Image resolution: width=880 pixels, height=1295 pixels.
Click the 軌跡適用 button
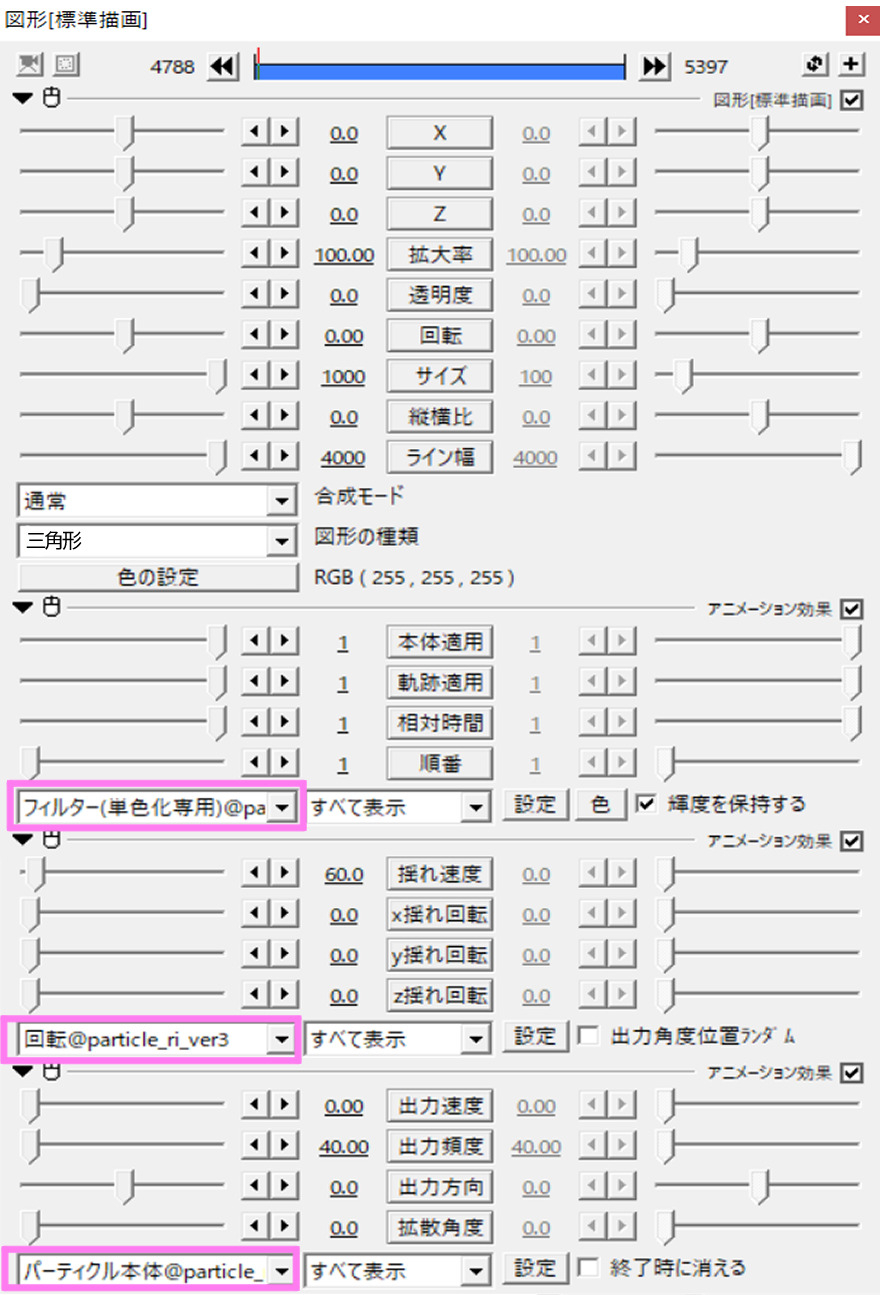[x=439, y=682]
